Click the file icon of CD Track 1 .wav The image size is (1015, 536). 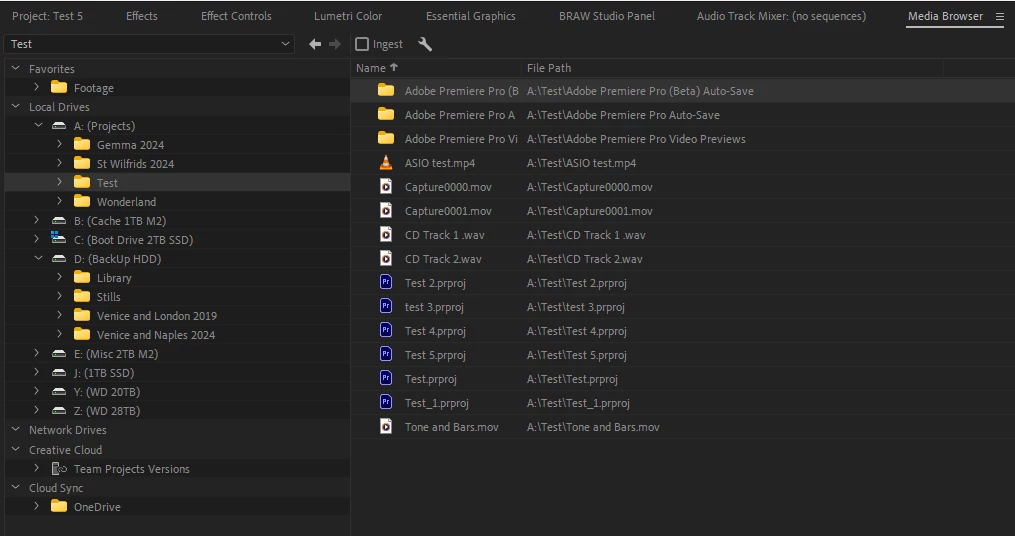[x=386, y=235]
